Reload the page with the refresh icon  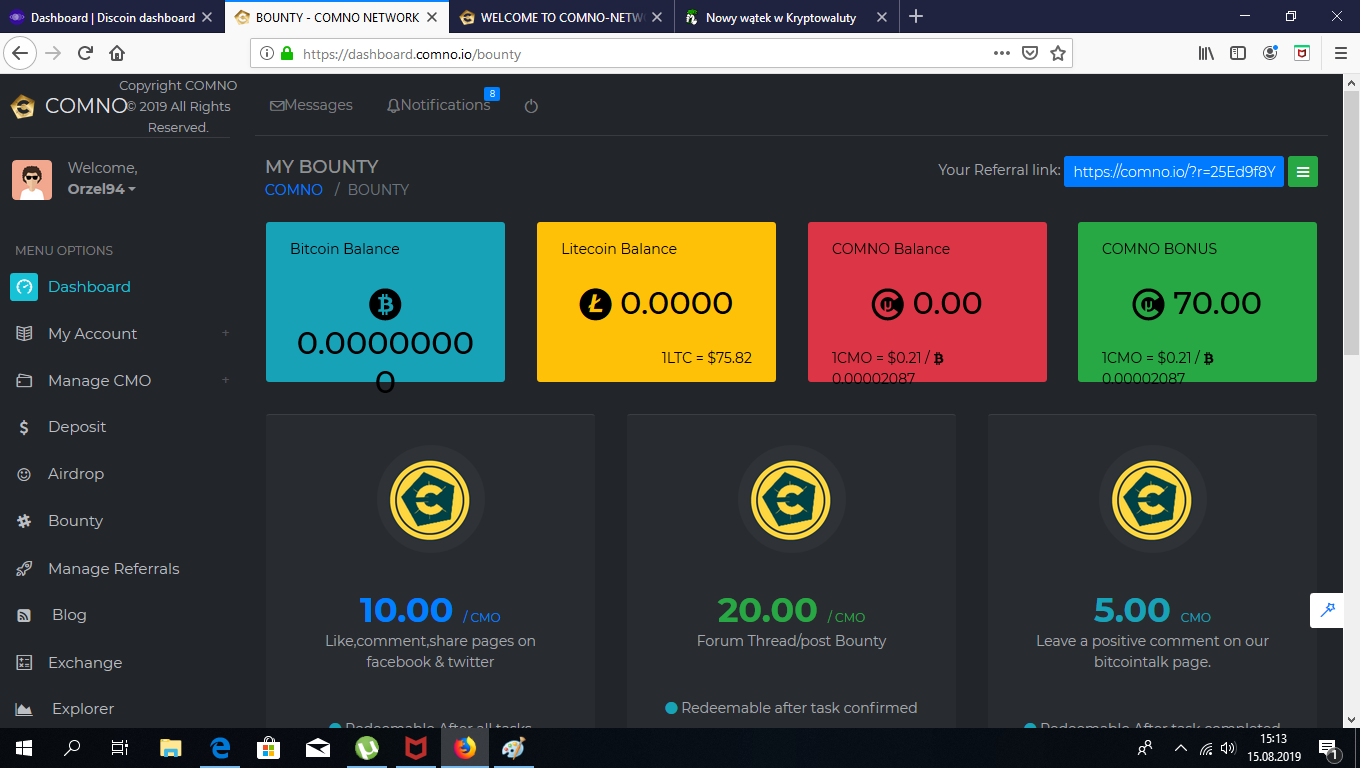tap(85, 54)
